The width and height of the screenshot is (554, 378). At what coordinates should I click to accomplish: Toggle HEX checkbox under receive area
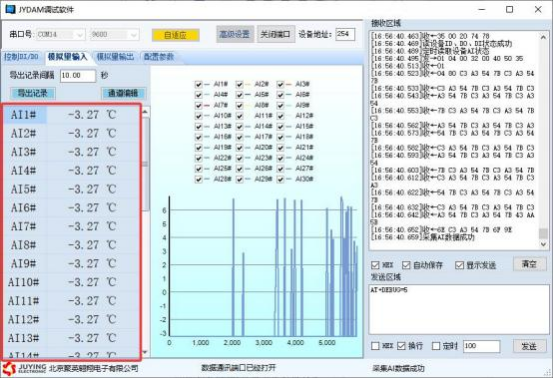(x=375, y=265)
